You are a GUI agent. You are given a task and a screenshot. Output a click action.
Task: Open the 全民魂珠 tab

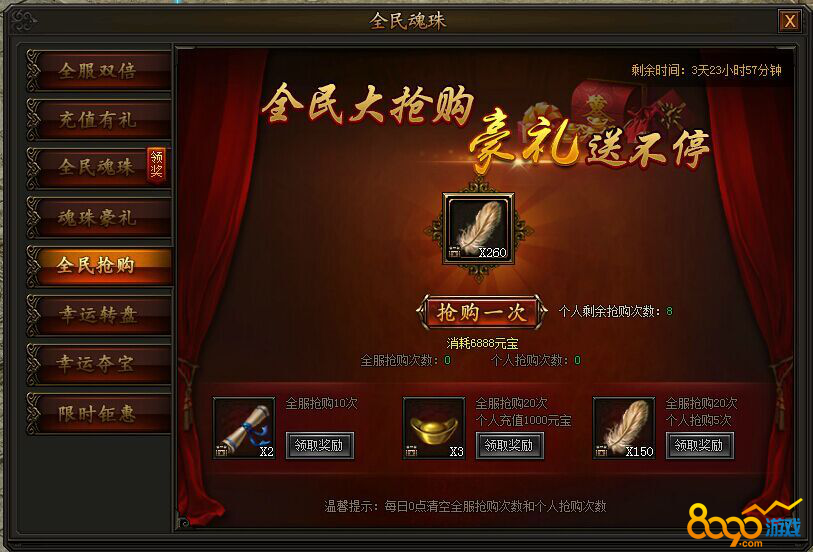pos(99,168)
